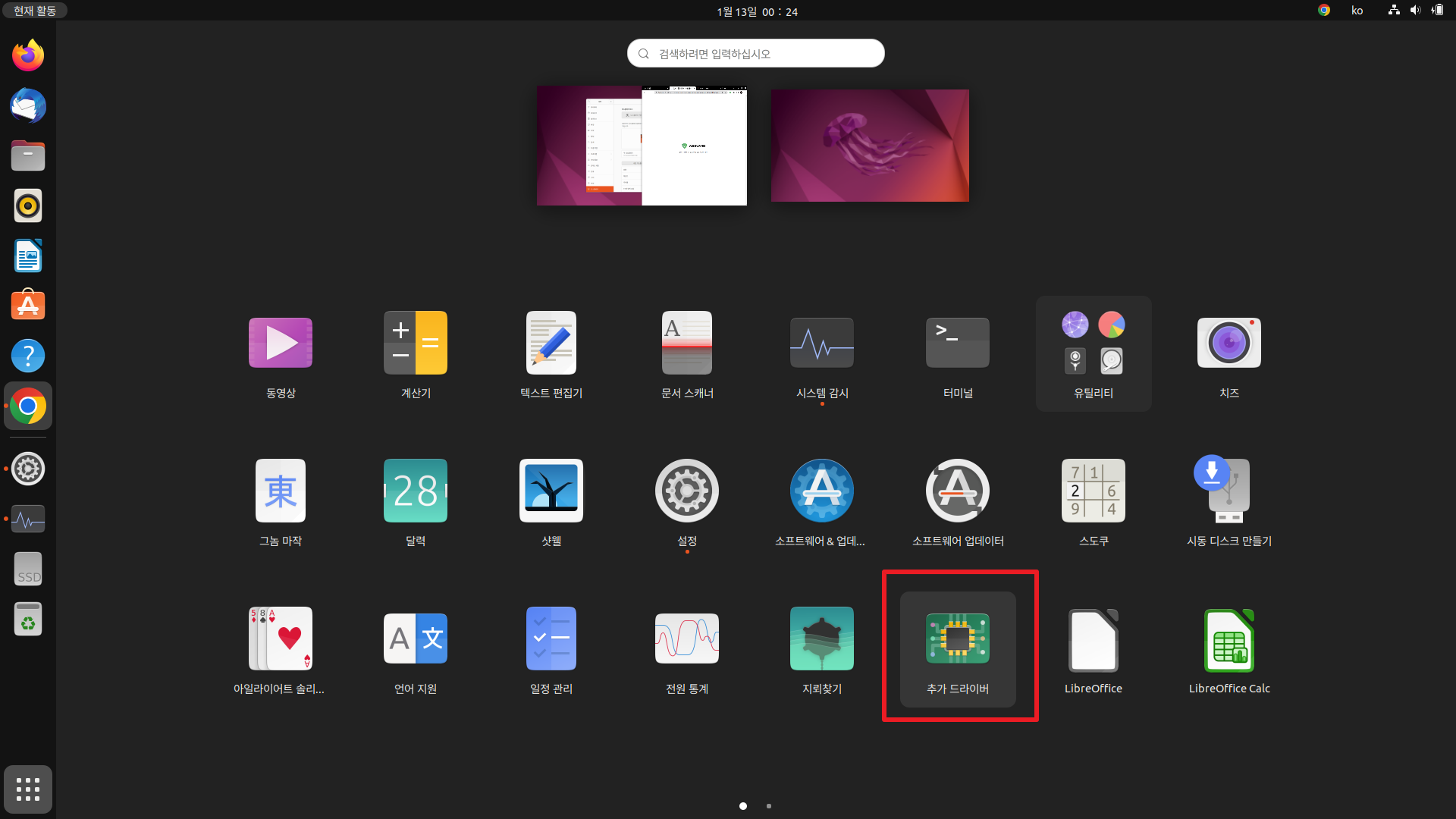The height and width of the screenshot is (819, 1456).
Task: Open the system status menu with the volume icon
Action: [1415, 11]
